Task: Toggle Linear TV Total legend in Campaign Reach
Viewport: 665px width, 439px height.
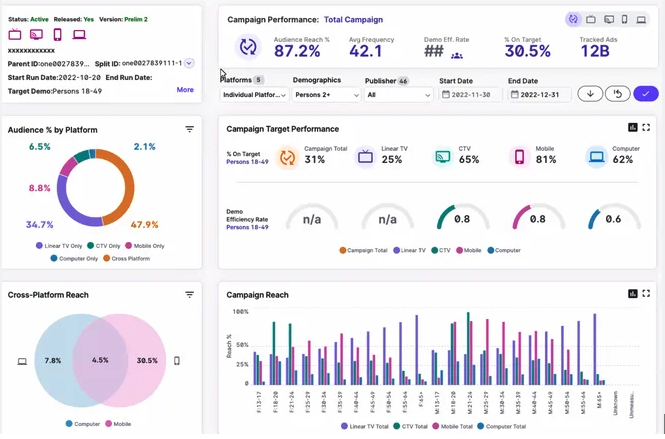Action: click(x=365, y=426)
